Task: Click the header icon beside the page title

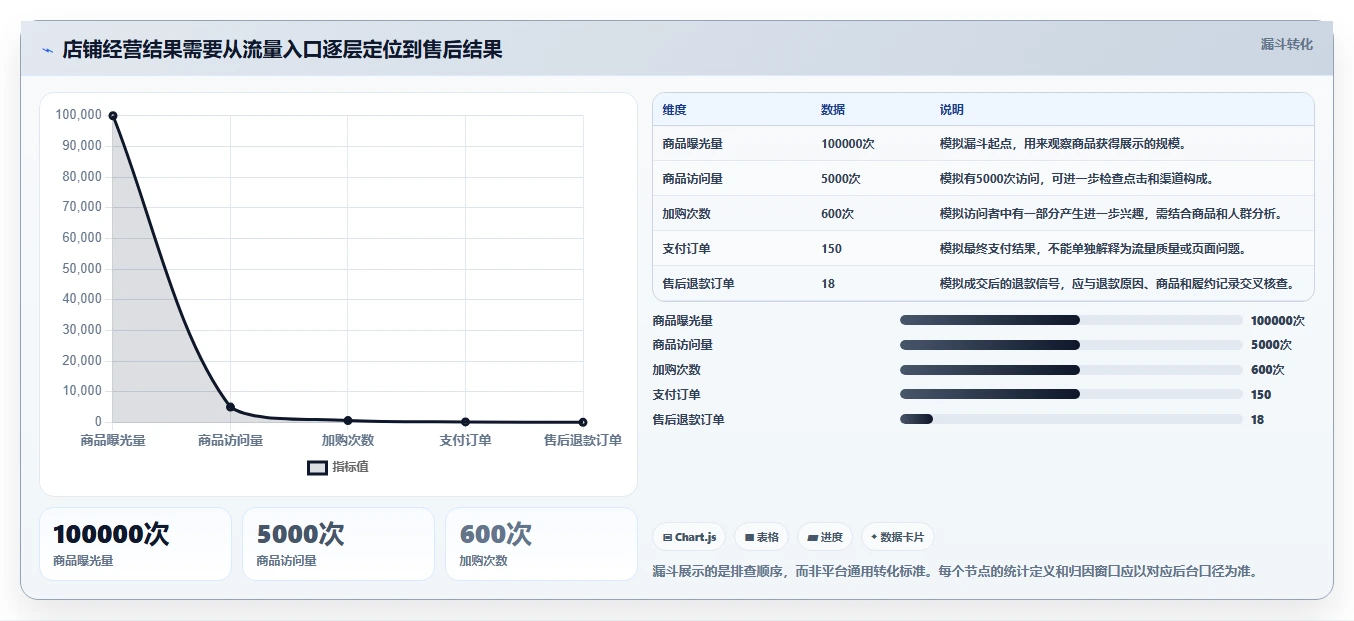Action: 47,50
